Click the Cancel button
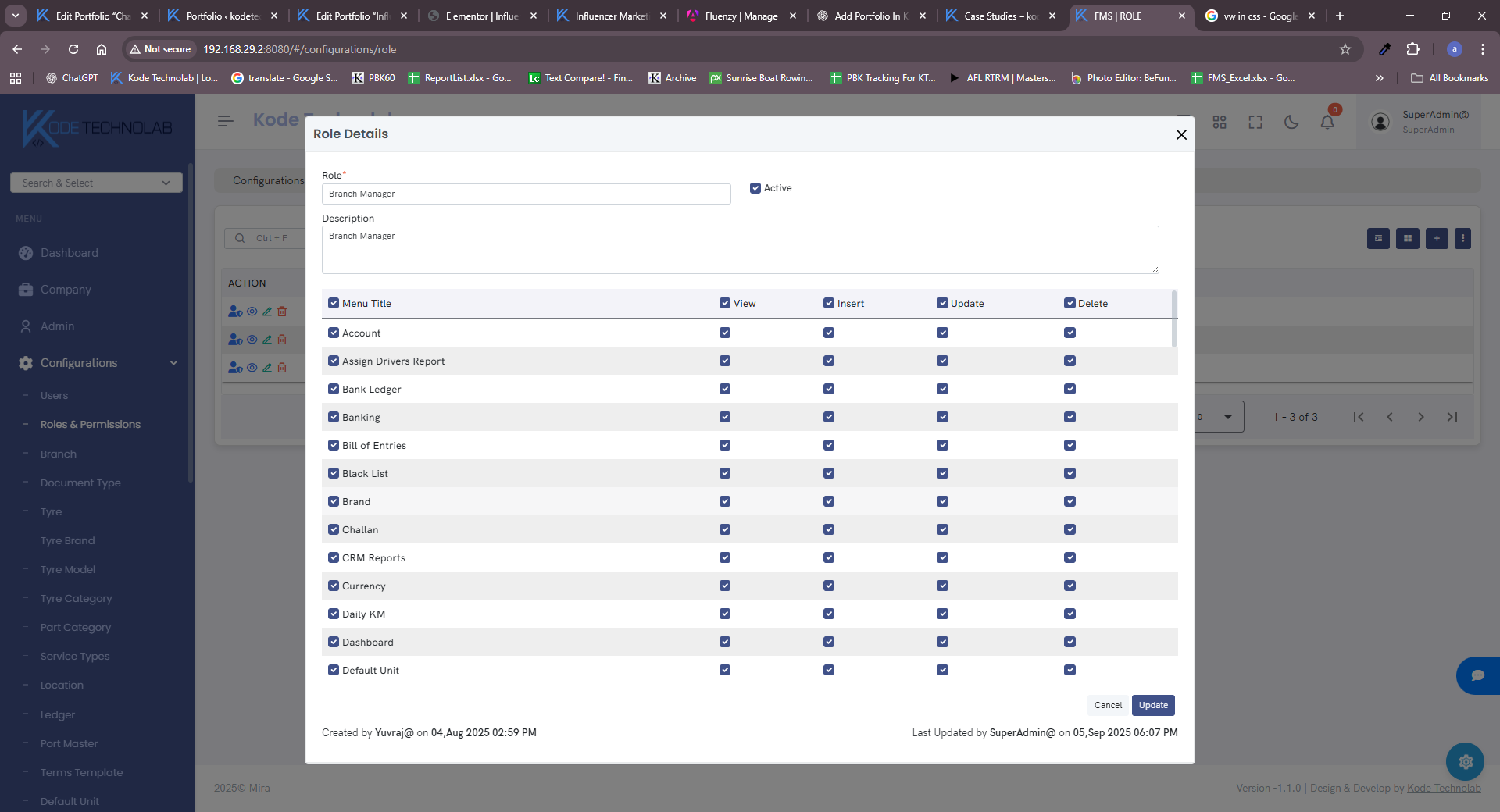The width and height of the screenshot is (1500, 812). pos(1108,705)
